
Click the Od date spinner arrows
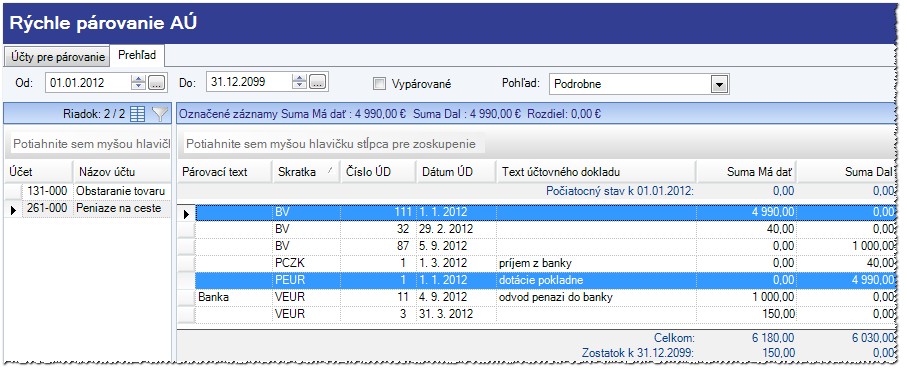pyautogui.click(x=138, y=83)
